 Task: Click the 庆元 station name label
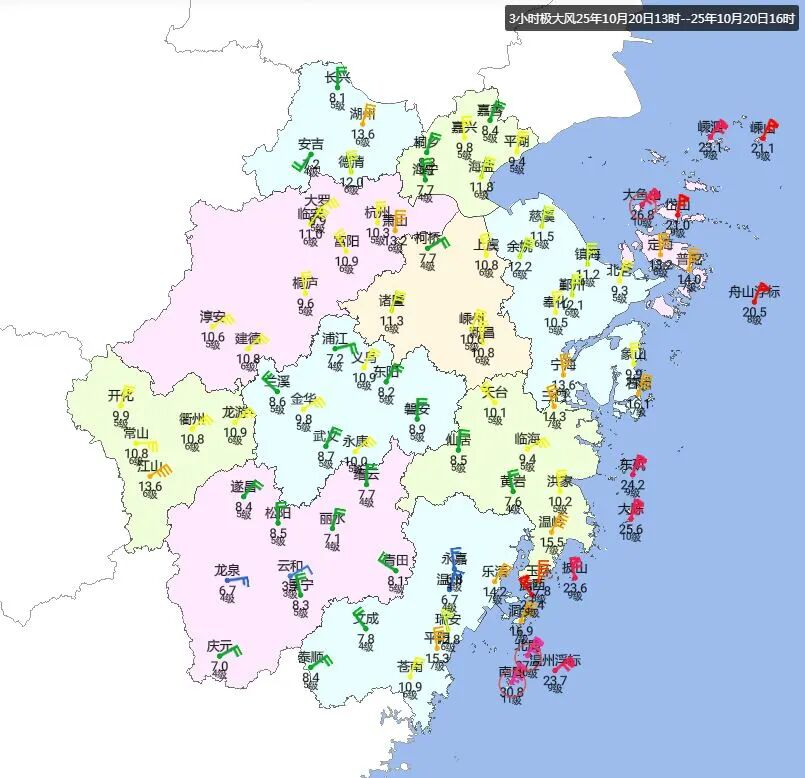pos(219,646)
